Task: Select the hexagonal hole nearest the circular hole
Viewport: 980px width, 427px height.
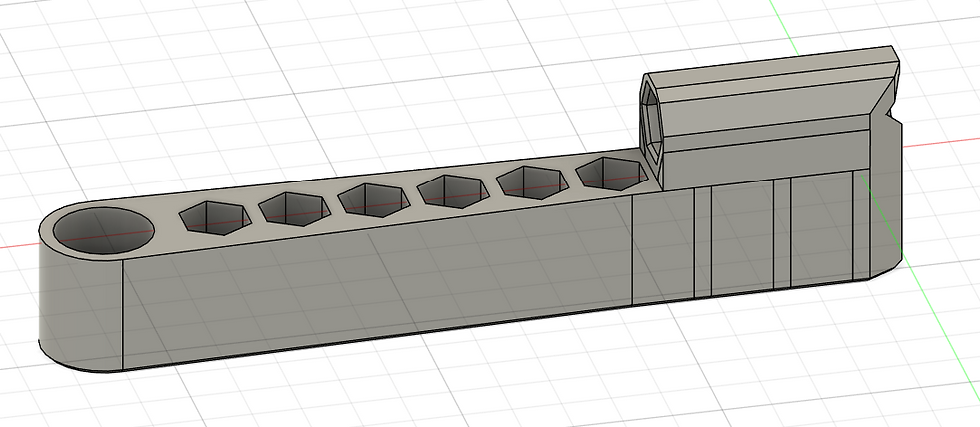Action: click(x=215, y=218)
